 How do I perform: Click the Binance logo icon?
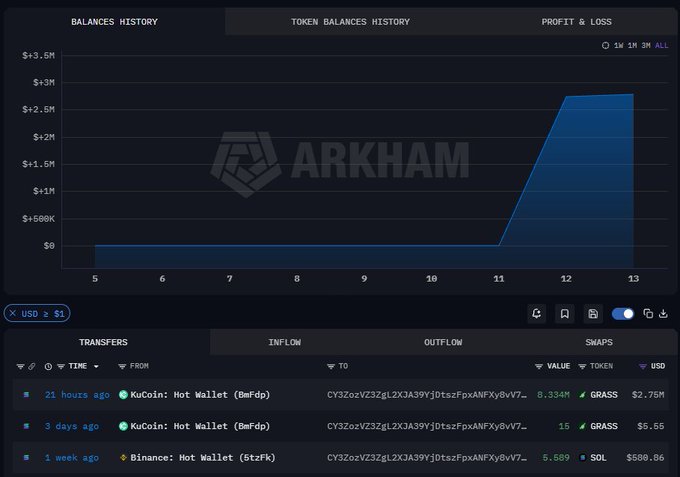click(123, 457)
